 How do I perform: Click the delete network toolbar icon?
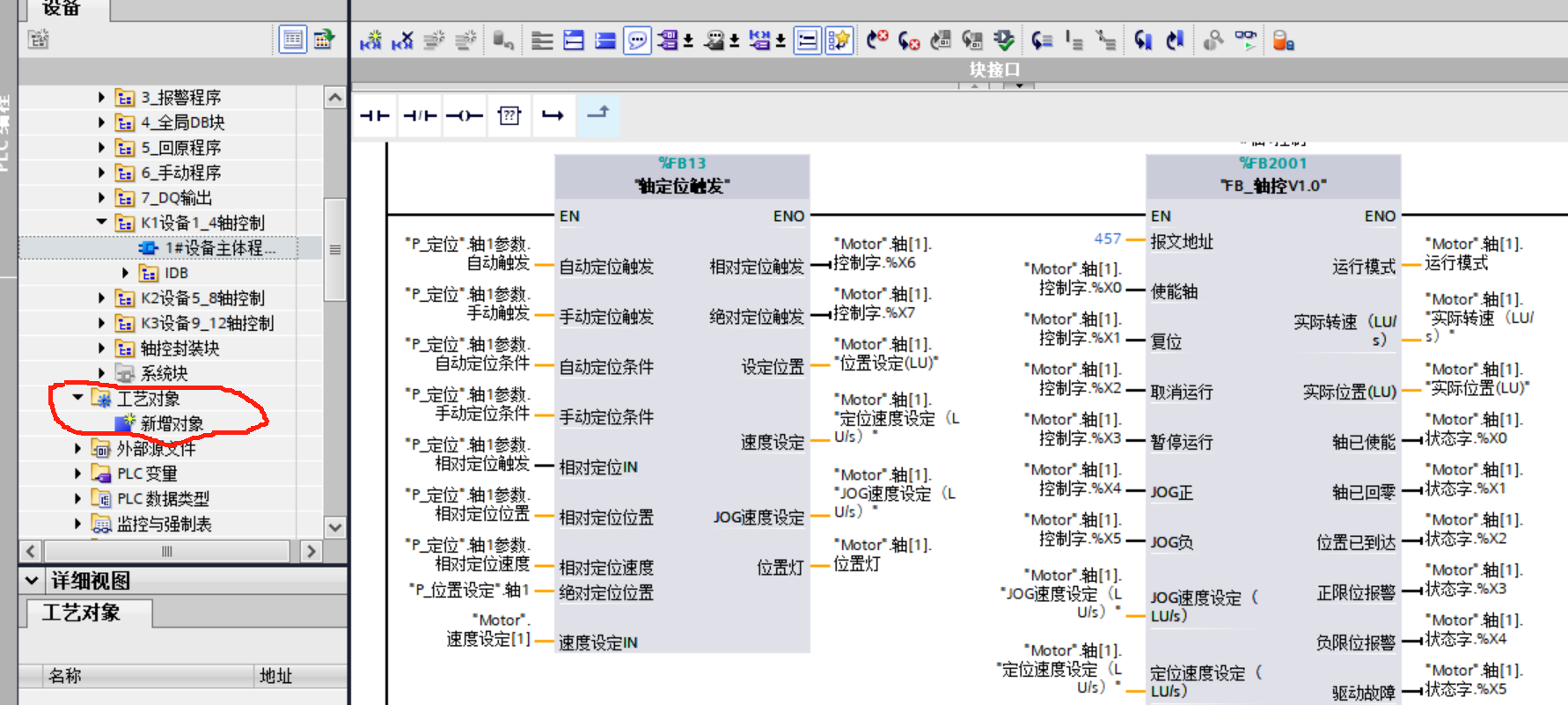coord(402,40)
